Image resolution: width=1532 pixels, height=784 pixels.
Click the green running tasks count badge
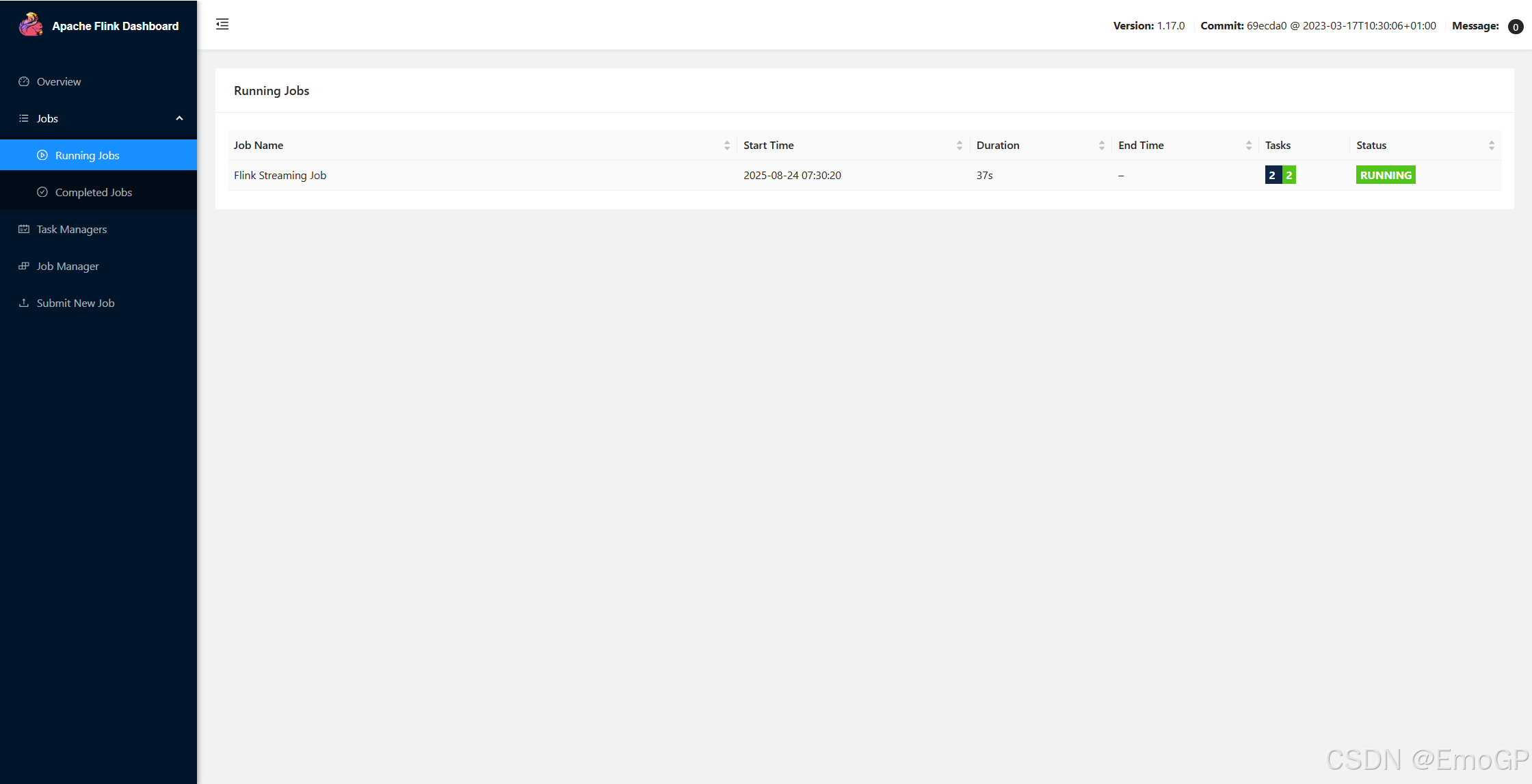(1289, 175)
